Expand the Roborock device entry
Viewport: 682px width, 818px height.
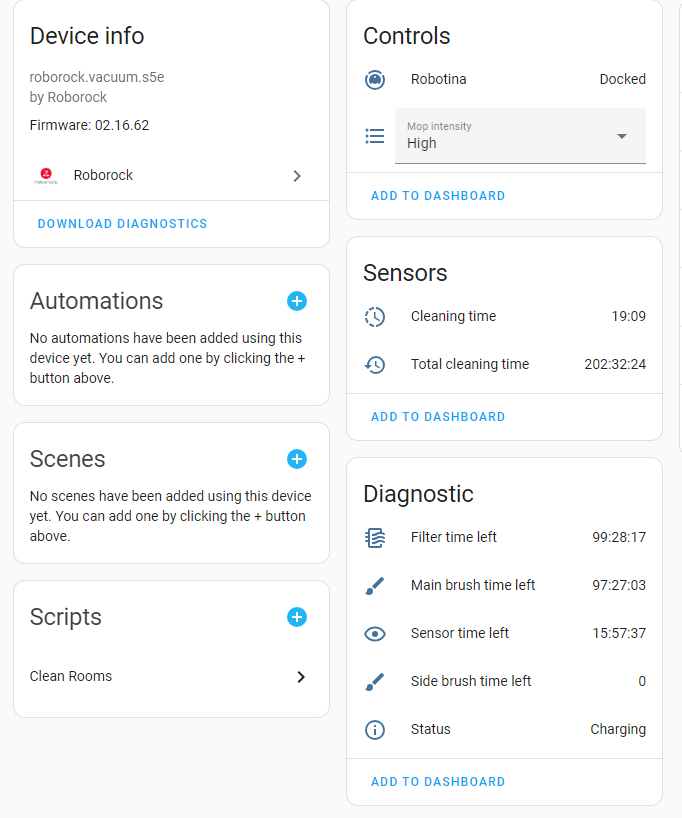coord(297,175)
